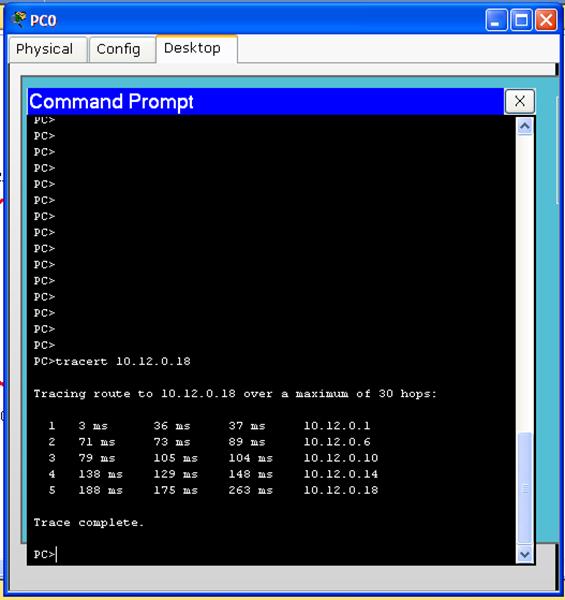Click the scrollbar down arrow in Command Prompt
Image resolution: width=565 pixels, height=600 pixels.
(525, 554)
